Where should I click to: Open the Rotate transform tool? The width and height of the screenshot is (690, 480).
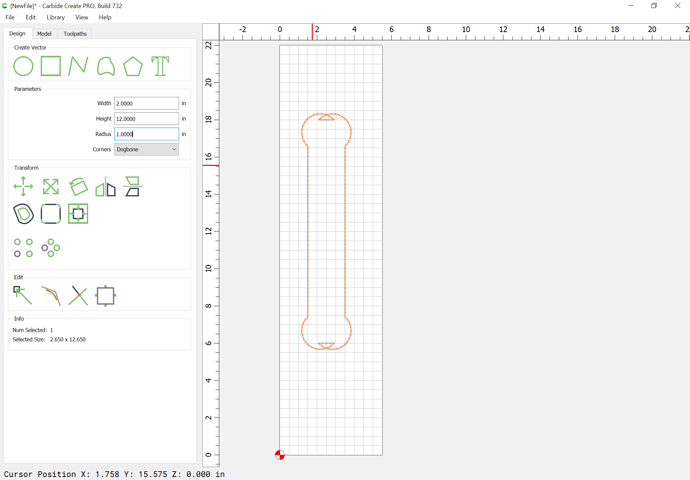[78, 187]
